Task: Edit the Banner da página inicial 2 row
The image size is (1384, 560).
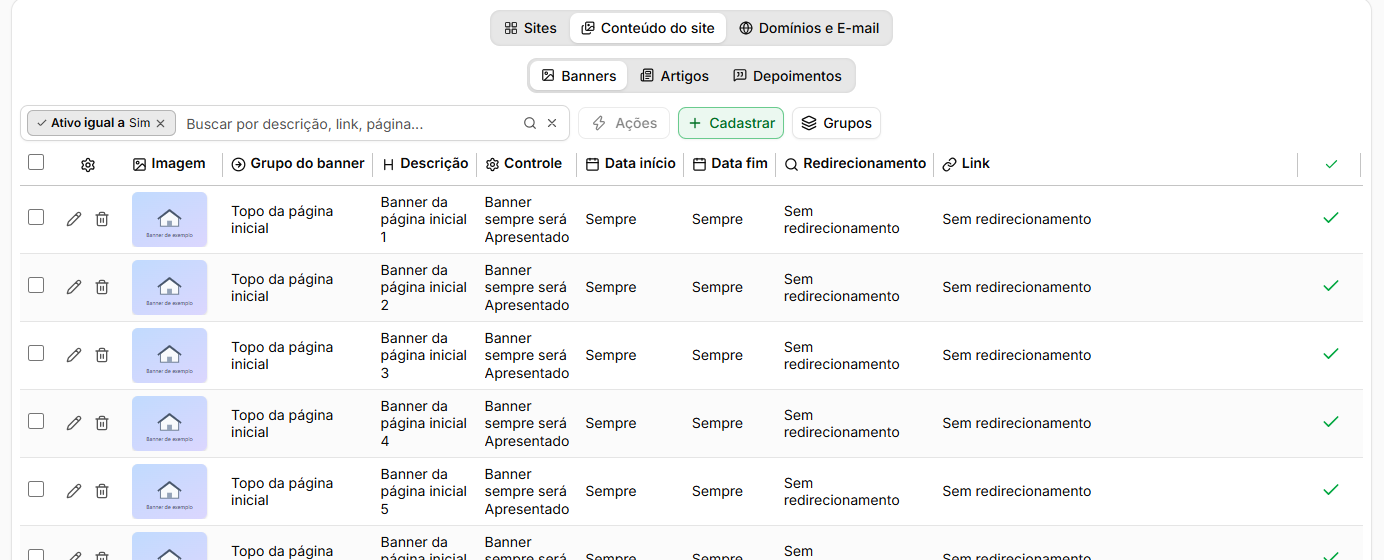Action: point(74,287)
